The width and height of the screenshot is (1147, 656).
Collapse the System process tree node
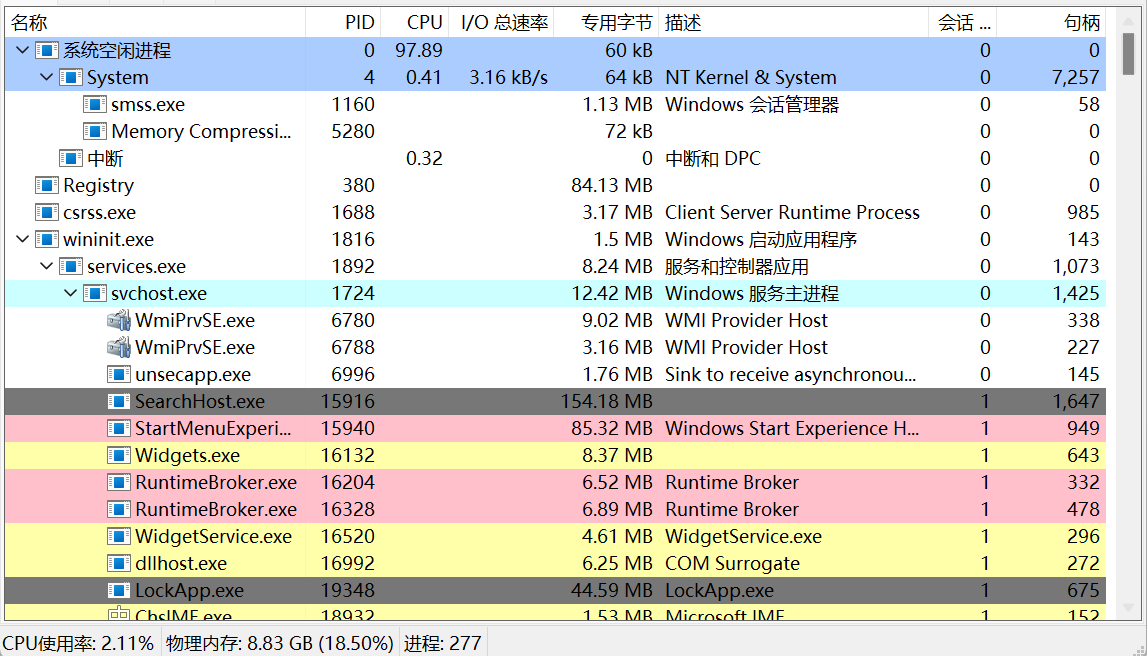[x=46, y=78]
